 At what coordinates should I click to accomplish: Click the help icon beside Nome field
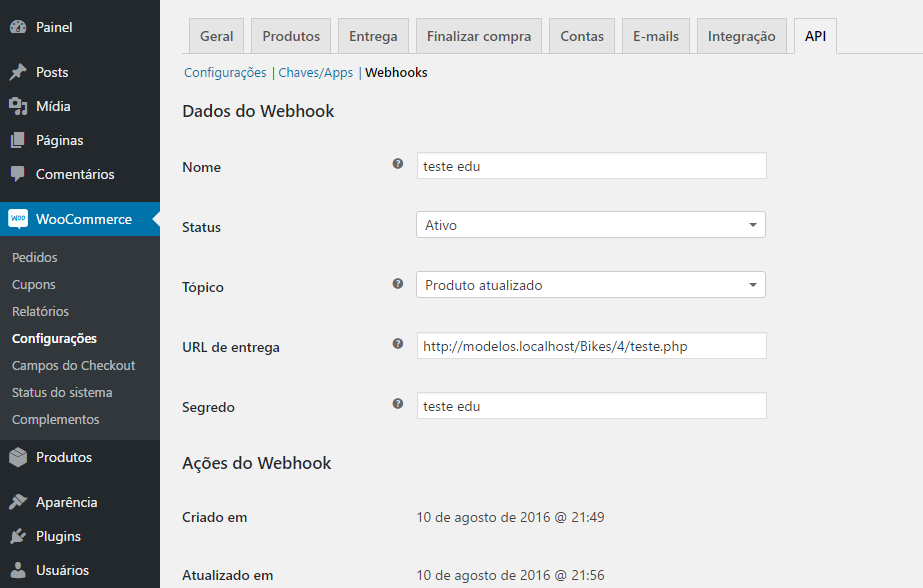pos(397,163)
